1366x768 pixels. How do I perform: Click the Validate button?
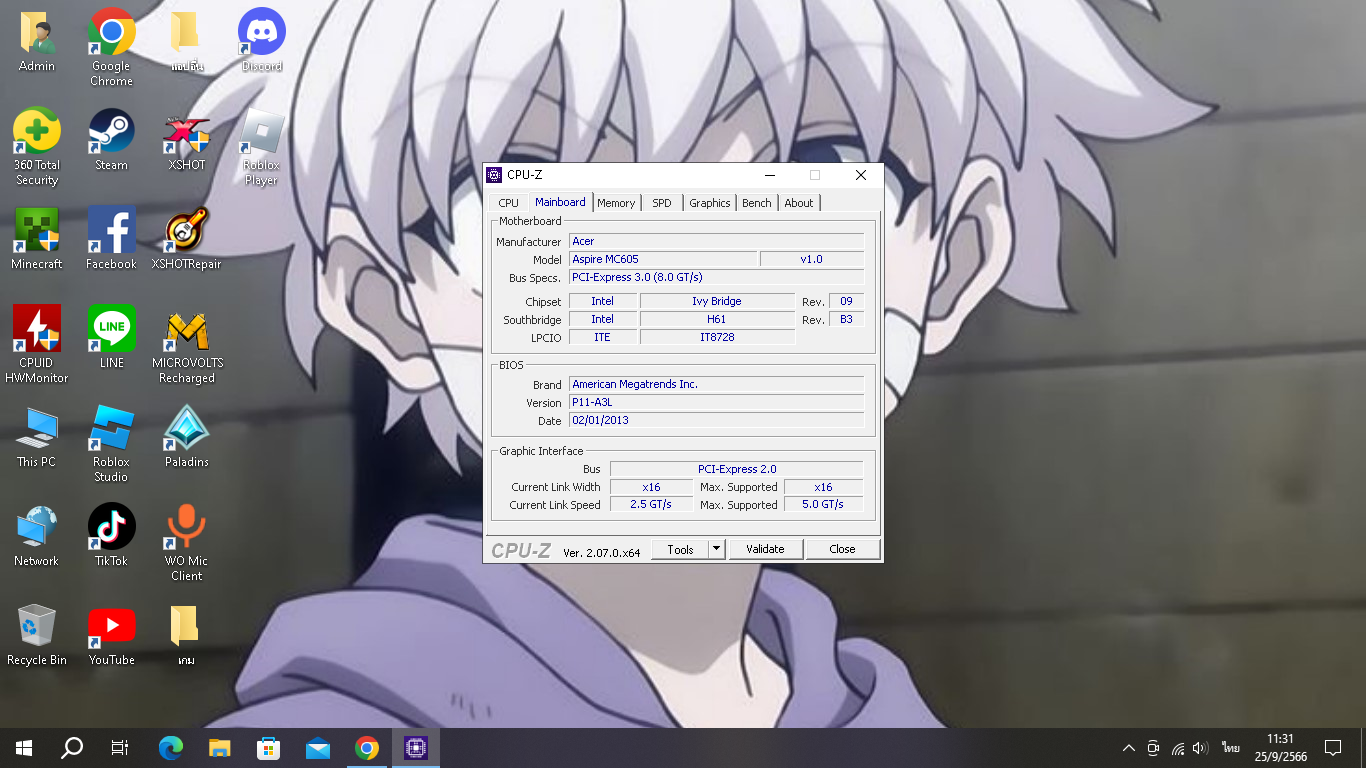(x=765, y=549)
